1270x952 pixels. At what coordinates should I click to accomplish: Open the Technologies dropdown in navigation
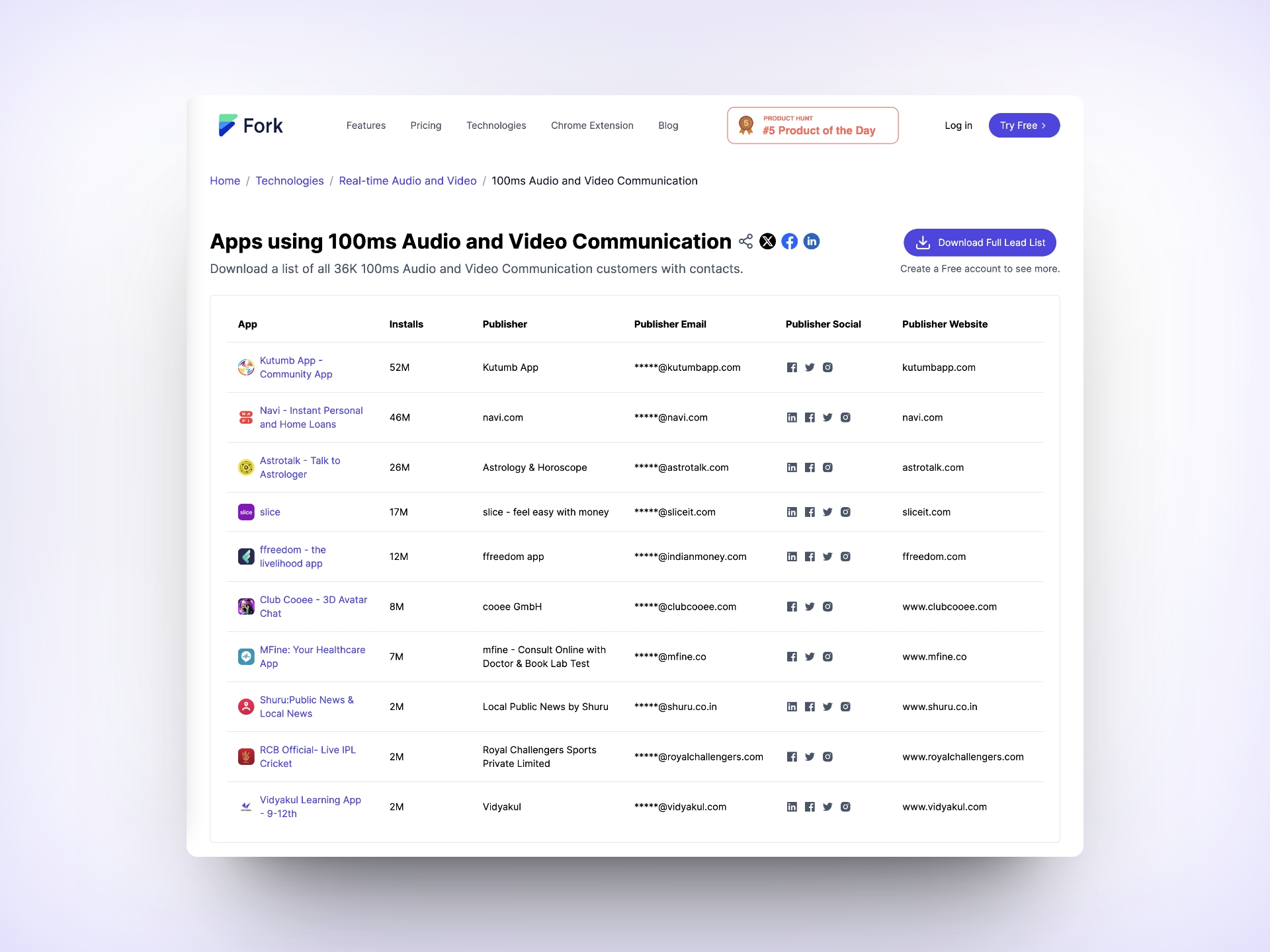tap(496, 125)
